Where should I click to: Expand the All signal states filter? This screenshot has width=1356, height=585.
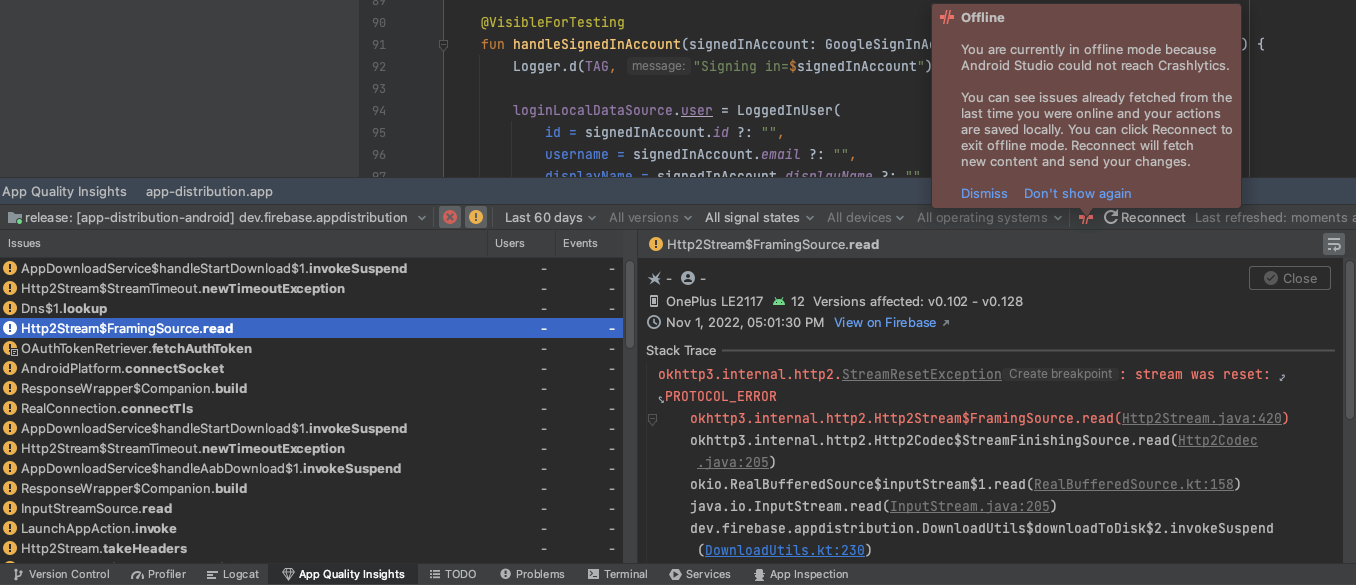point(758,217)
